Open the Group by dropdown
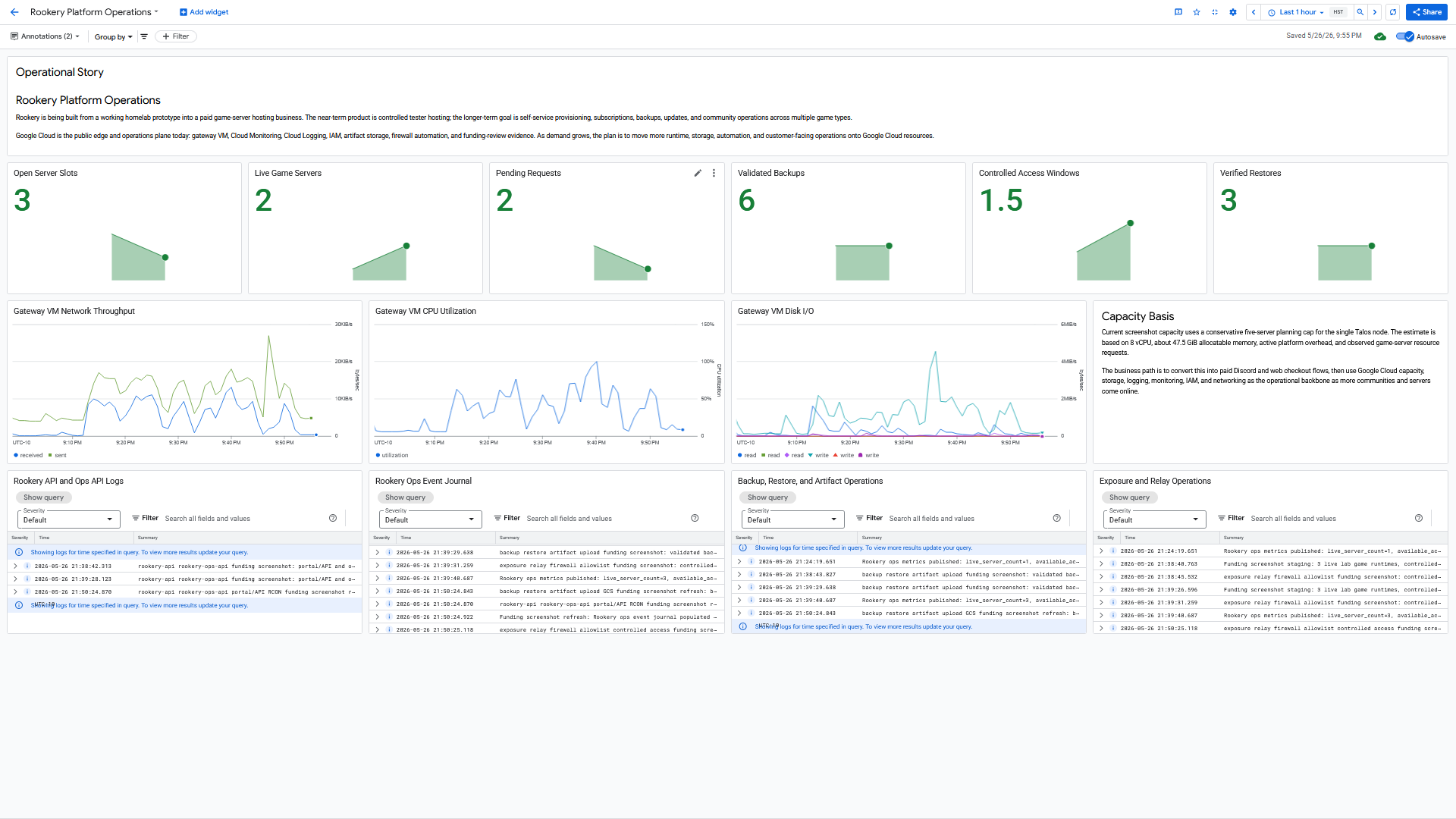The image size is (1456, 819). (113, 36)
